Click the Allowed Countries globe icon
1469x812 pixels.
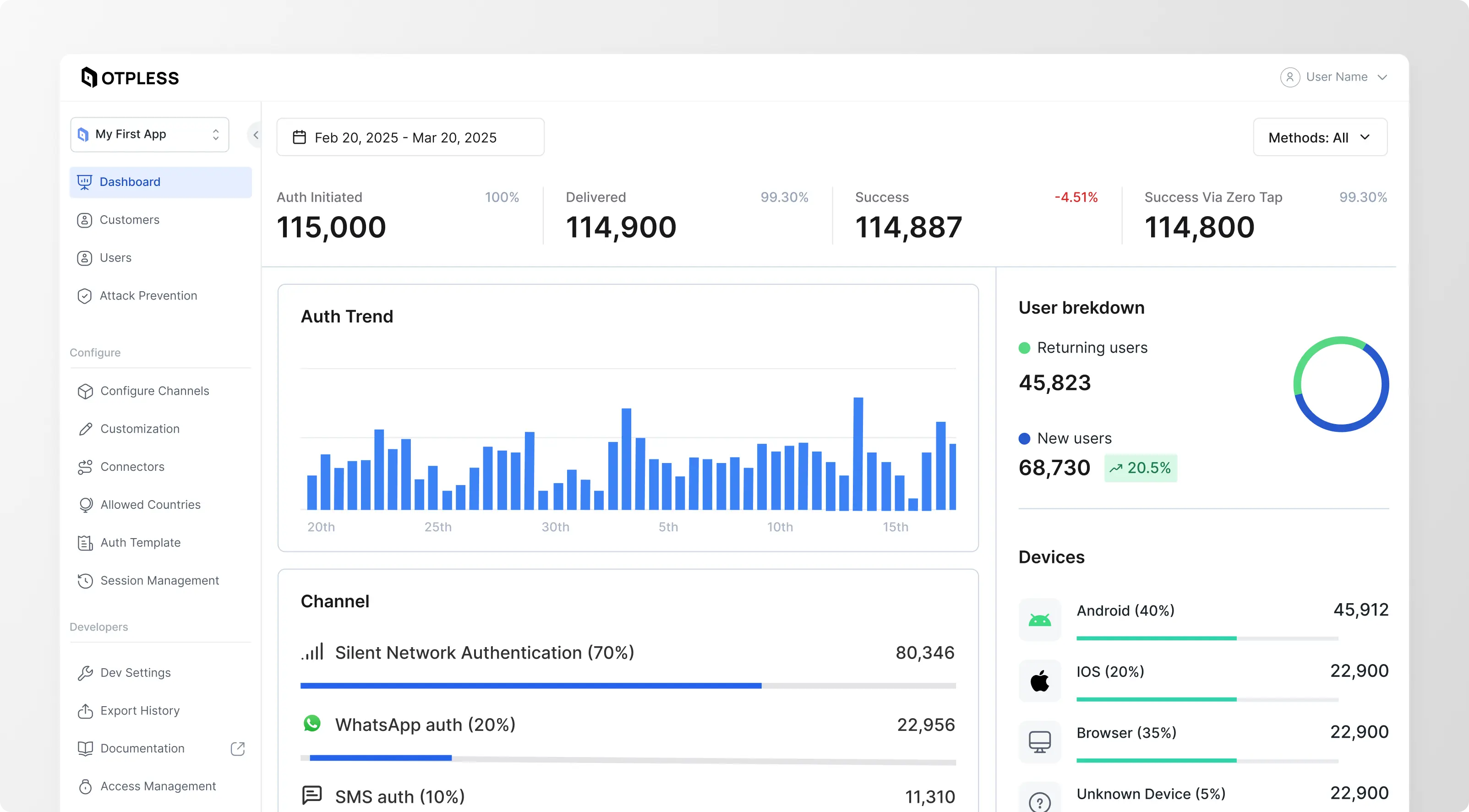[86, 505]
